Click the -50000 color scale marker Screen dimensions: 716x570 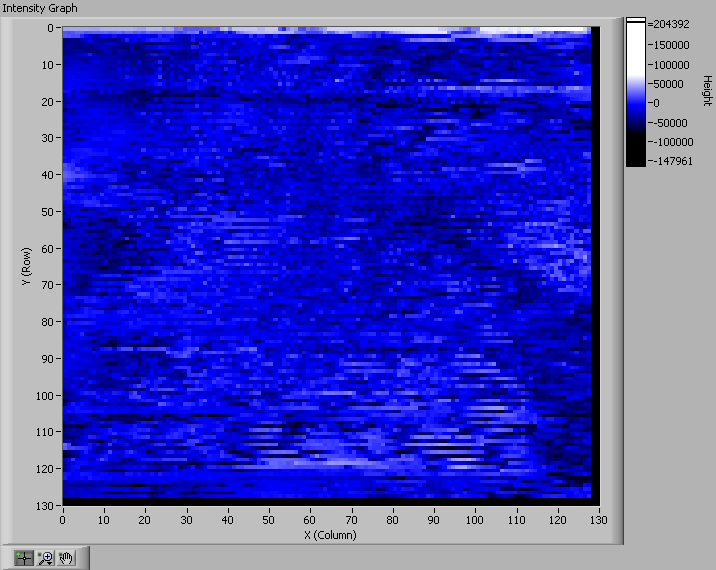click(670, 123)
